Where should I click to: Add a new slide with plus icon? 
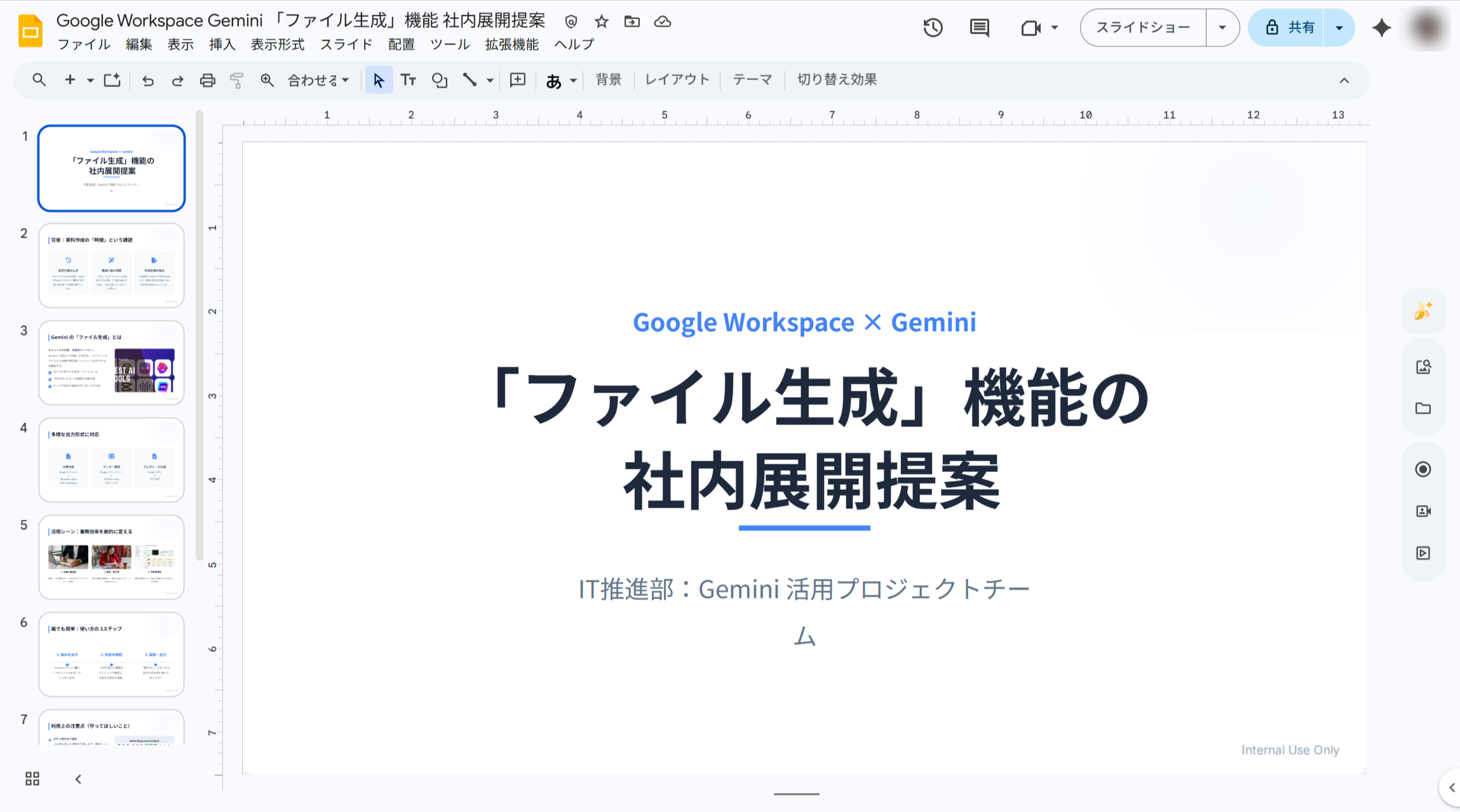coord(70,80)
